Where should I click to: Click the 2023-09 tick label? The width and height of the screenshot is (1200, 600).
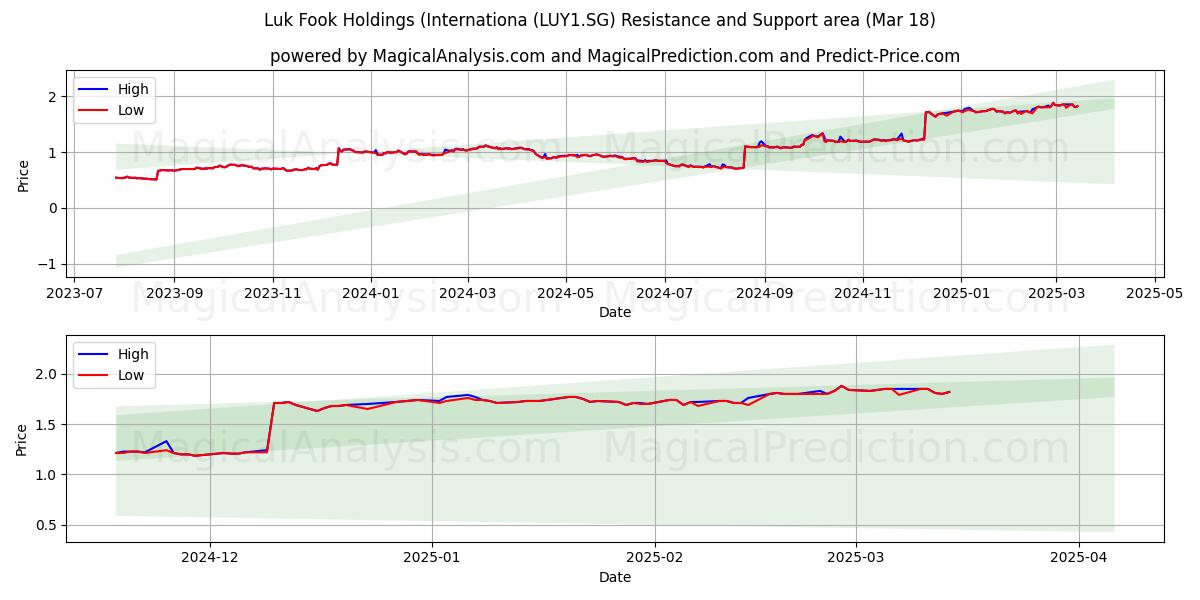174,294
